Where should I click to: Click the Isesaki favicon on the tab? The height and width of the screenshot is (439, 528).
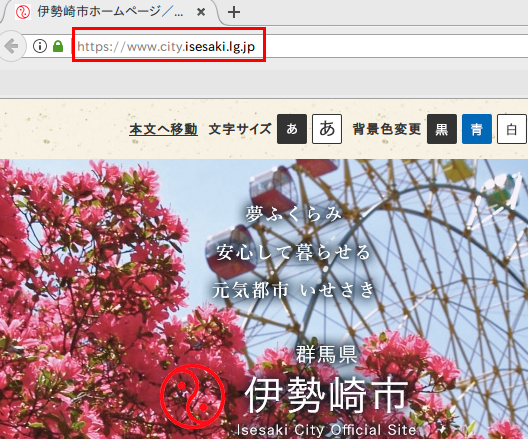tap(23, 12)
